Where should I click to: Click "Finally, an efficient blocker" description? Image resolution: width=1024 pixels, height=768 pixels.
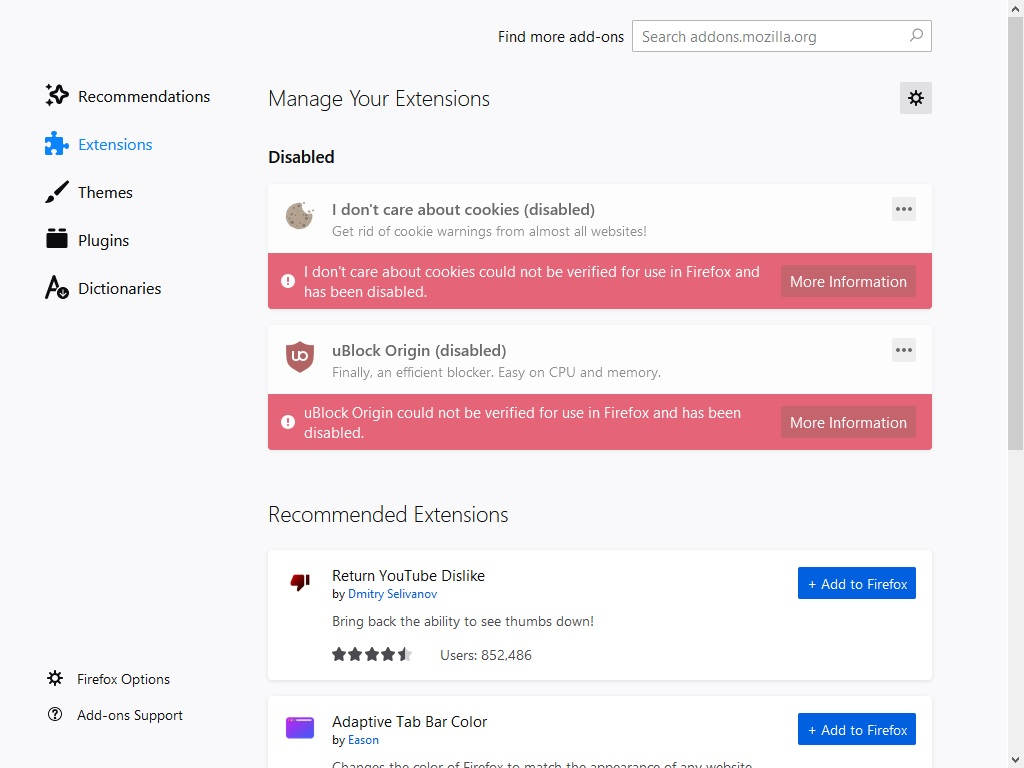tap(496, 372)
